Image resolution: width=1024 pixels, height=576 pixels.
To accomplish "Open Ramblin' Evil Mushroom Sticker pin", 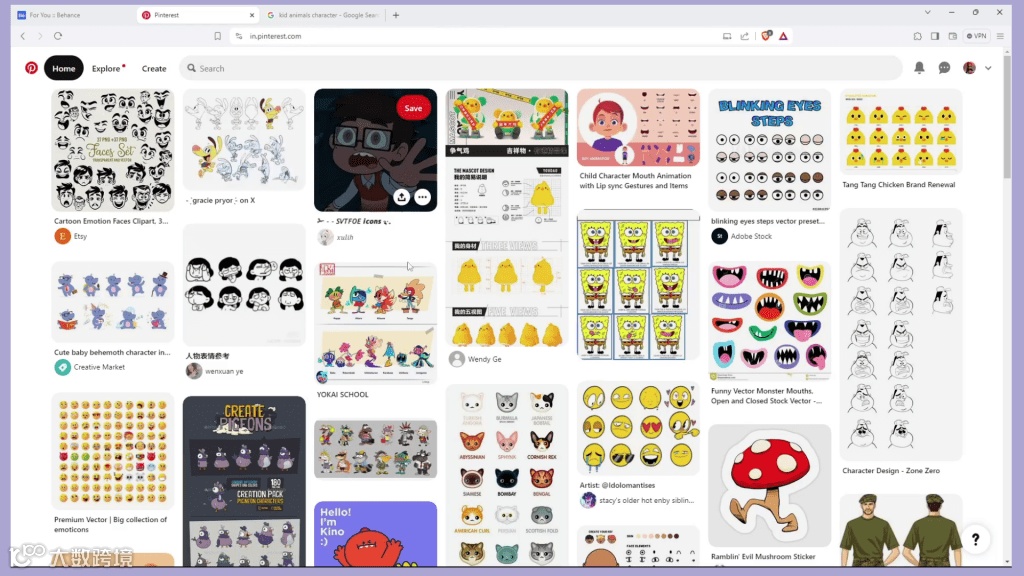I will tap(769, 485).
